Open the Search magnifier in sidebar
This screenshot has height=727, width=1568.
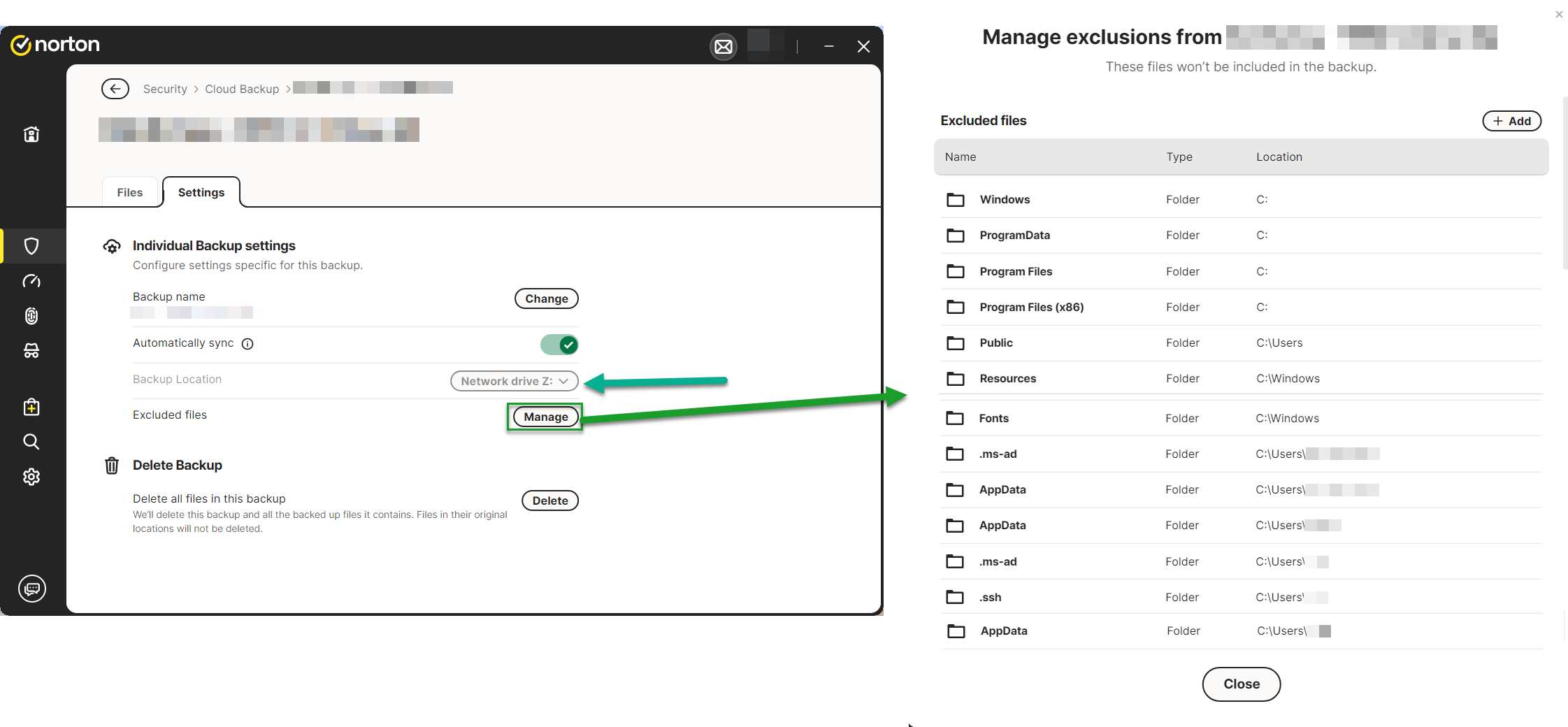pyautogui.click(x=31, y=442)
